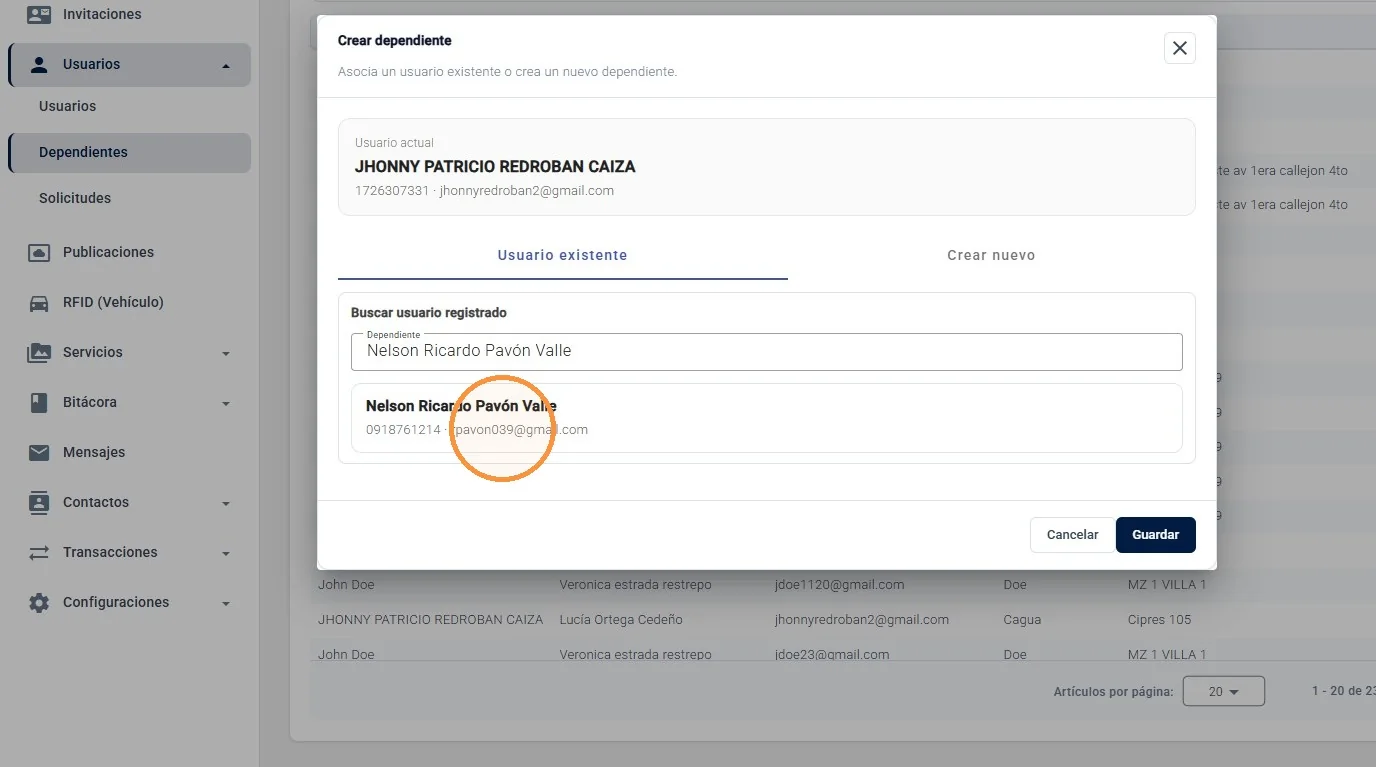Click the Servicios pictures icon
Viewport: 1376px width, 767px height.
pyautogui.click(x=39, y=353)
